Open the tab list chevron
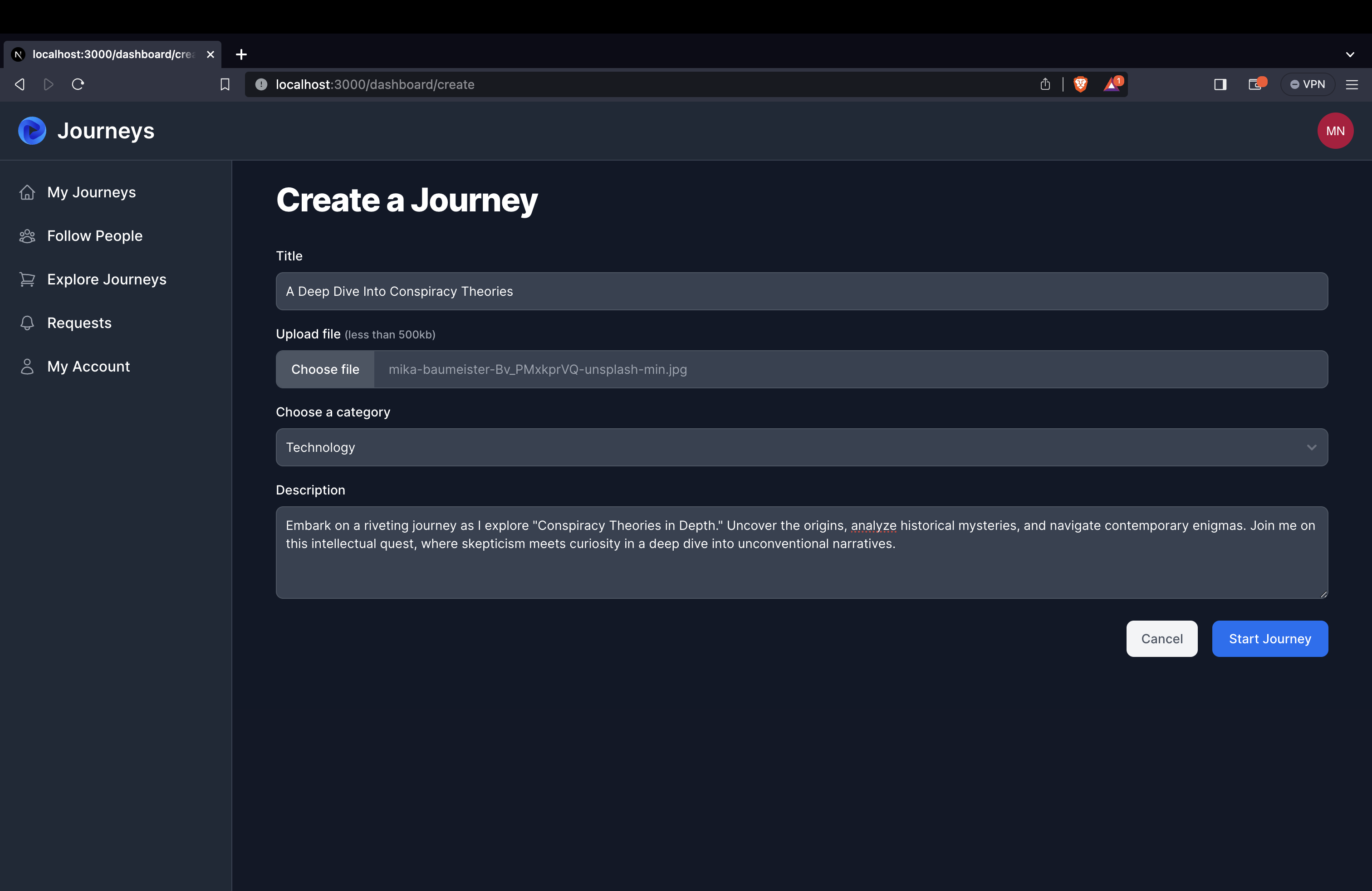The height and width of the screenshot is (891, 1372). tap(1350, 54)
